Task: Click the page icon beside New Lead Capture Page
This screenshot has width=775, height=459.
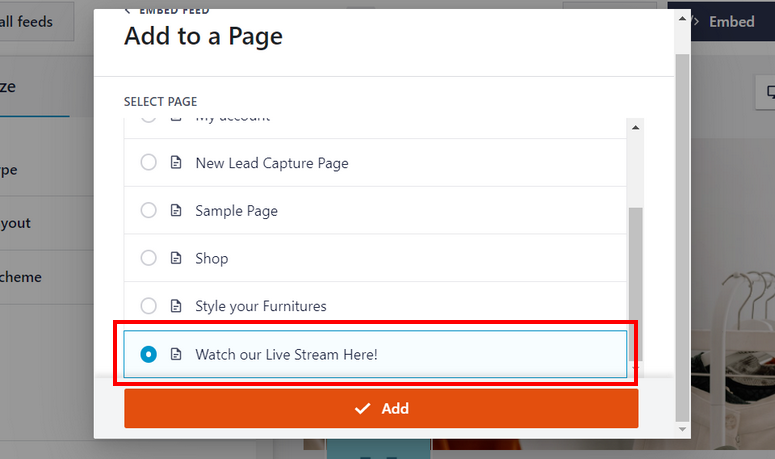Action: [x=176, y=163]
